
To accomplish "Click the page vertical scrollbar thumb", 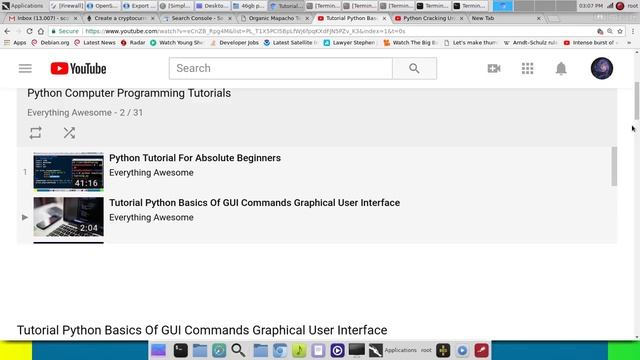I will [636, 101].
